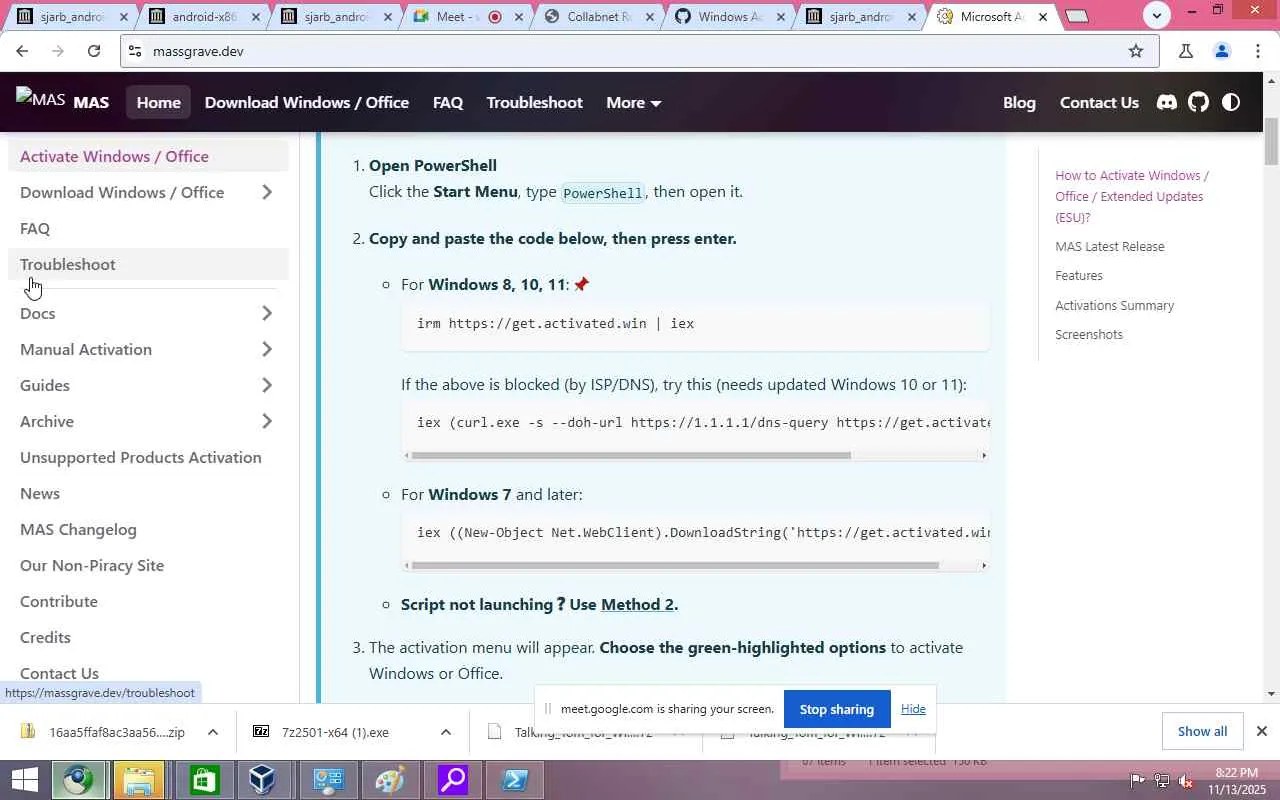
Task: Open Activations Summary in page outline
Action: 1114,305
